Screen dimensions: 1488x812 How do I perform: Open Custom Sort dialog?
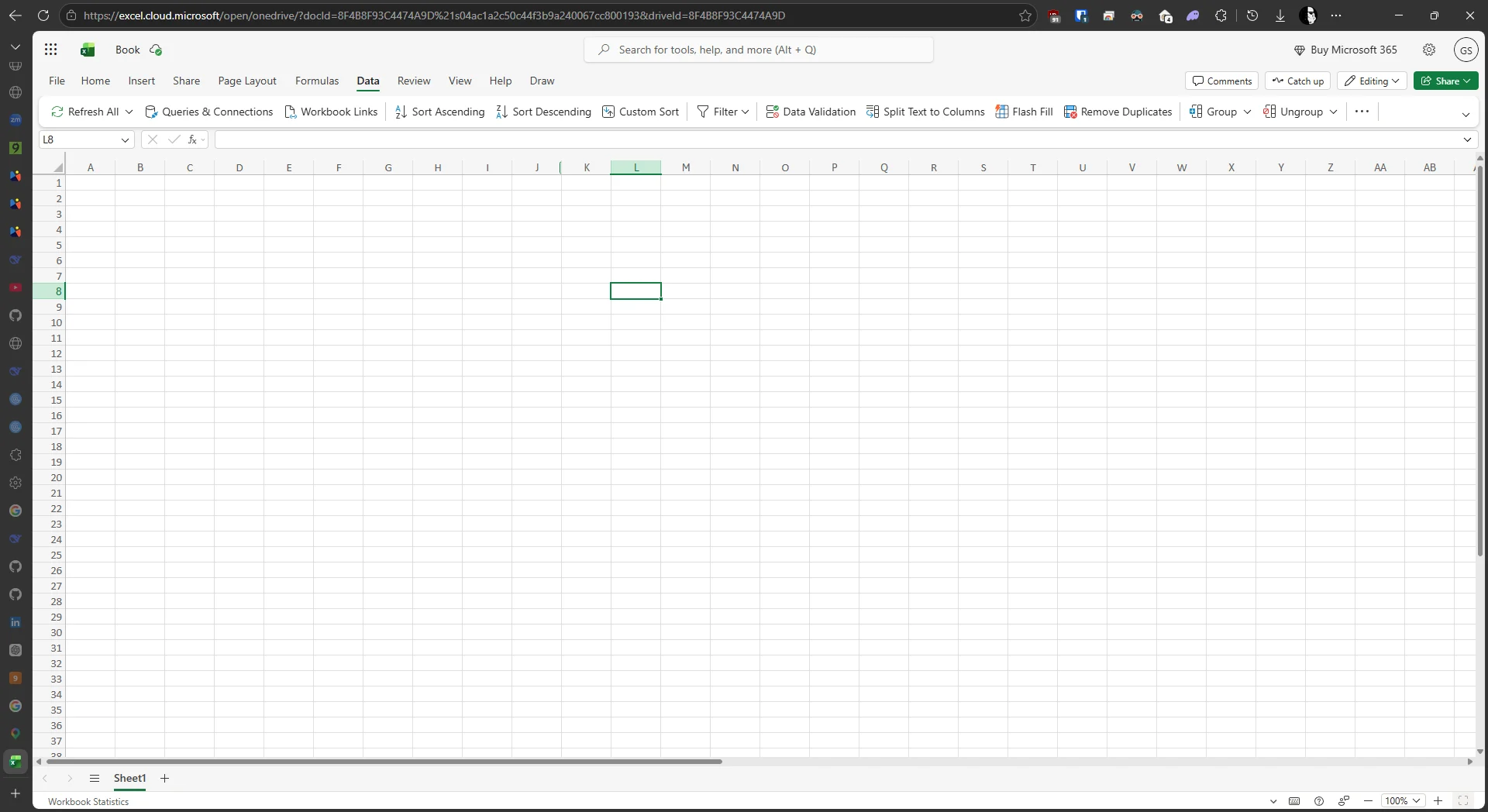[641, 112]
